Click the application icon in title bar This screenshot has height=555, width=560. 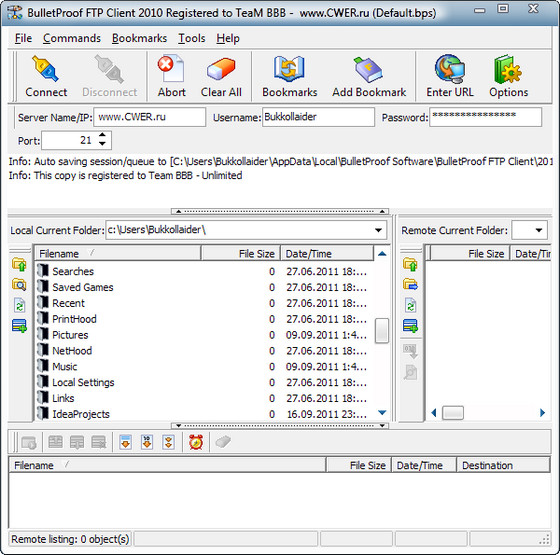(x=14, y=13)
